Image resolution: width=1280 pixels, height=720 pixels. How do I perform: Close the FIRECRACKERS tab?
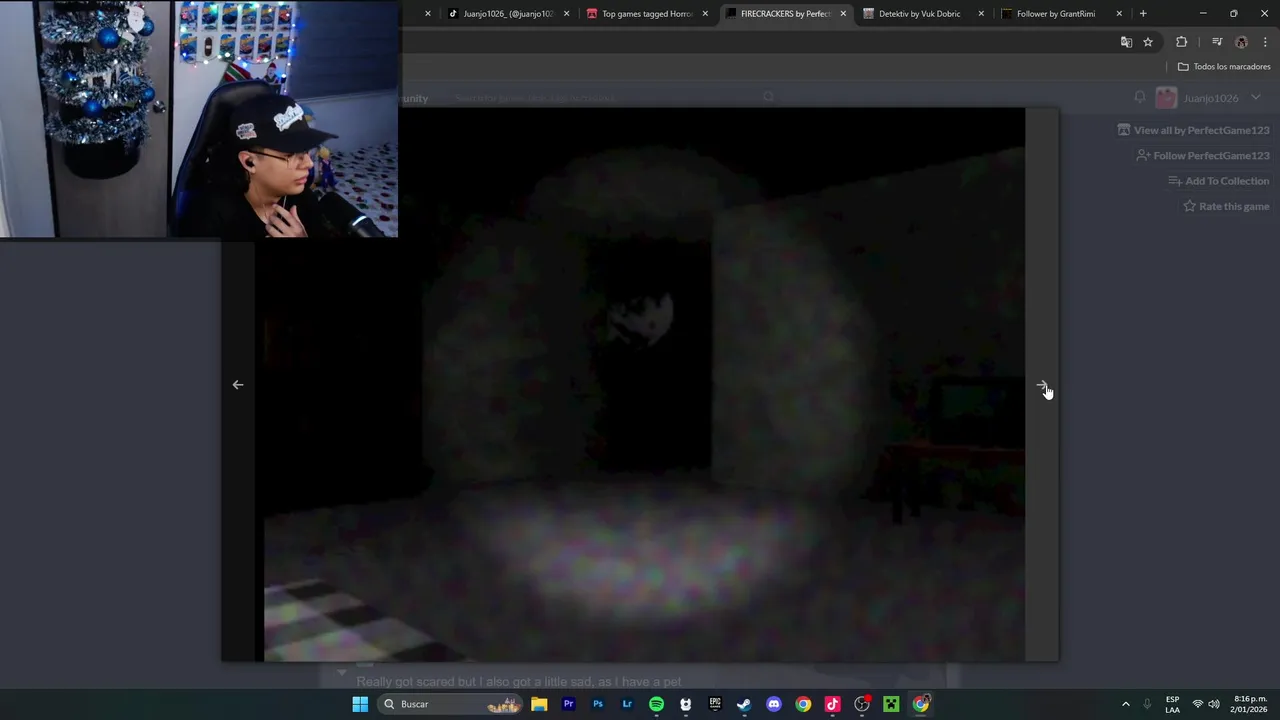click(x=843, y=14)
